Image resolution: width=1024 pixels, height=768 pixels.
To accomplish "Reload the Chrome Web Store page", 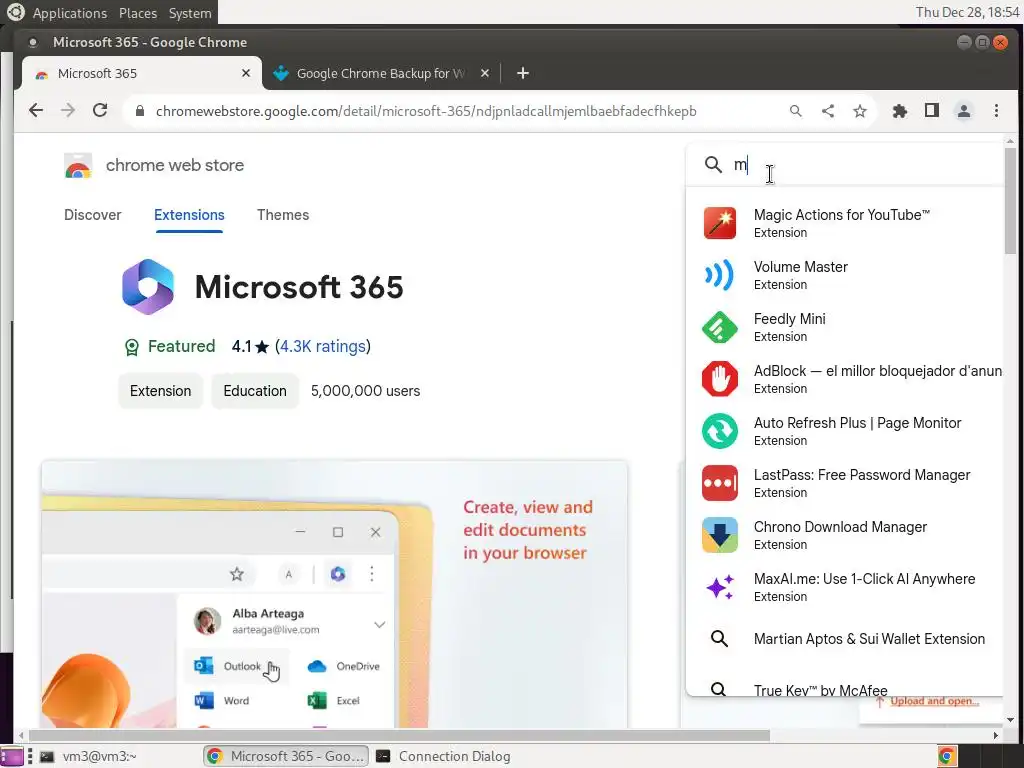I will (100, 110).
